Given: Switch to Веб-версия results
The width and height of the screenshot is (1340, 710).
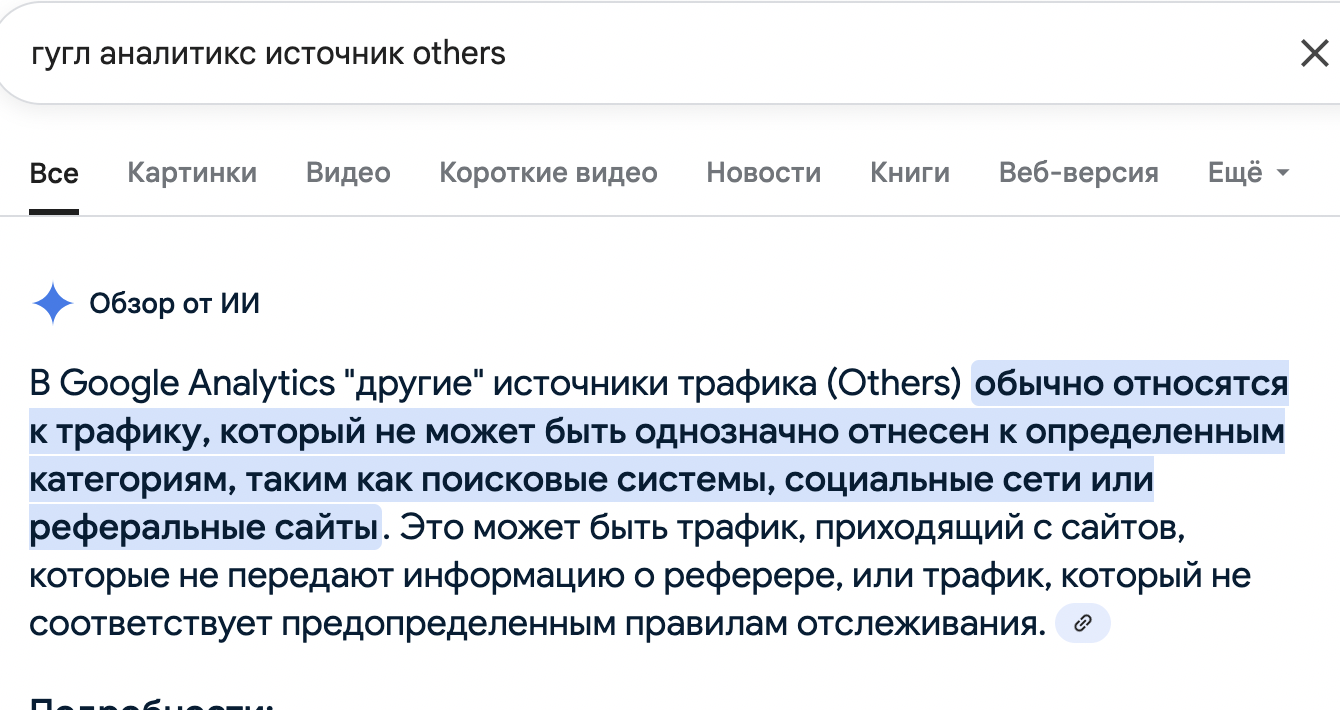Looking at the screenshot, I should 1079,173.
